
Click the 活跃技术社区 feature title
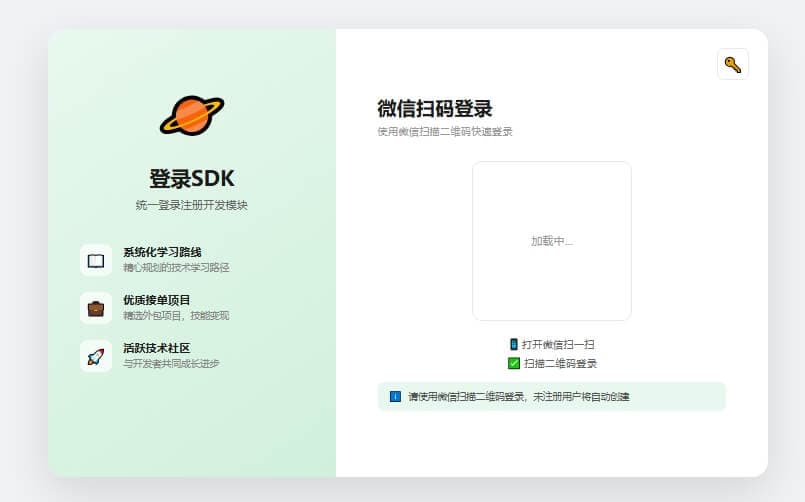tap(157, 348)
